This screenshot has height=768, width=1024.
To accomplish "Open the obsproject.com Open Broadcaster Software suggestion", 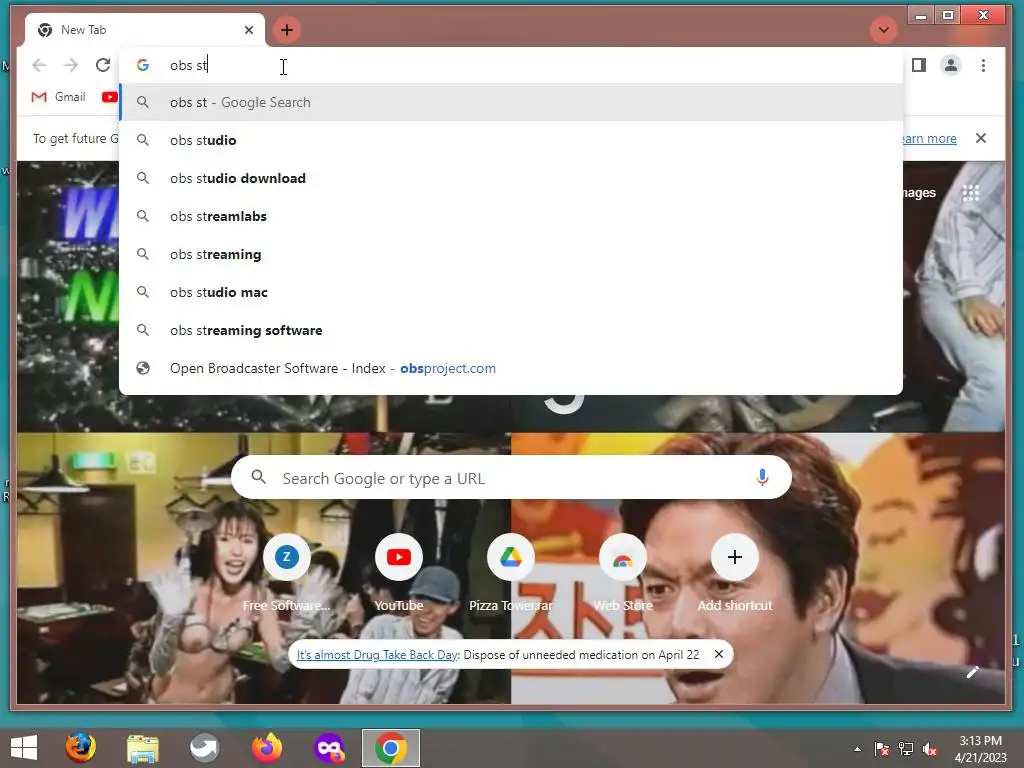I will click(x=511, y=368).
